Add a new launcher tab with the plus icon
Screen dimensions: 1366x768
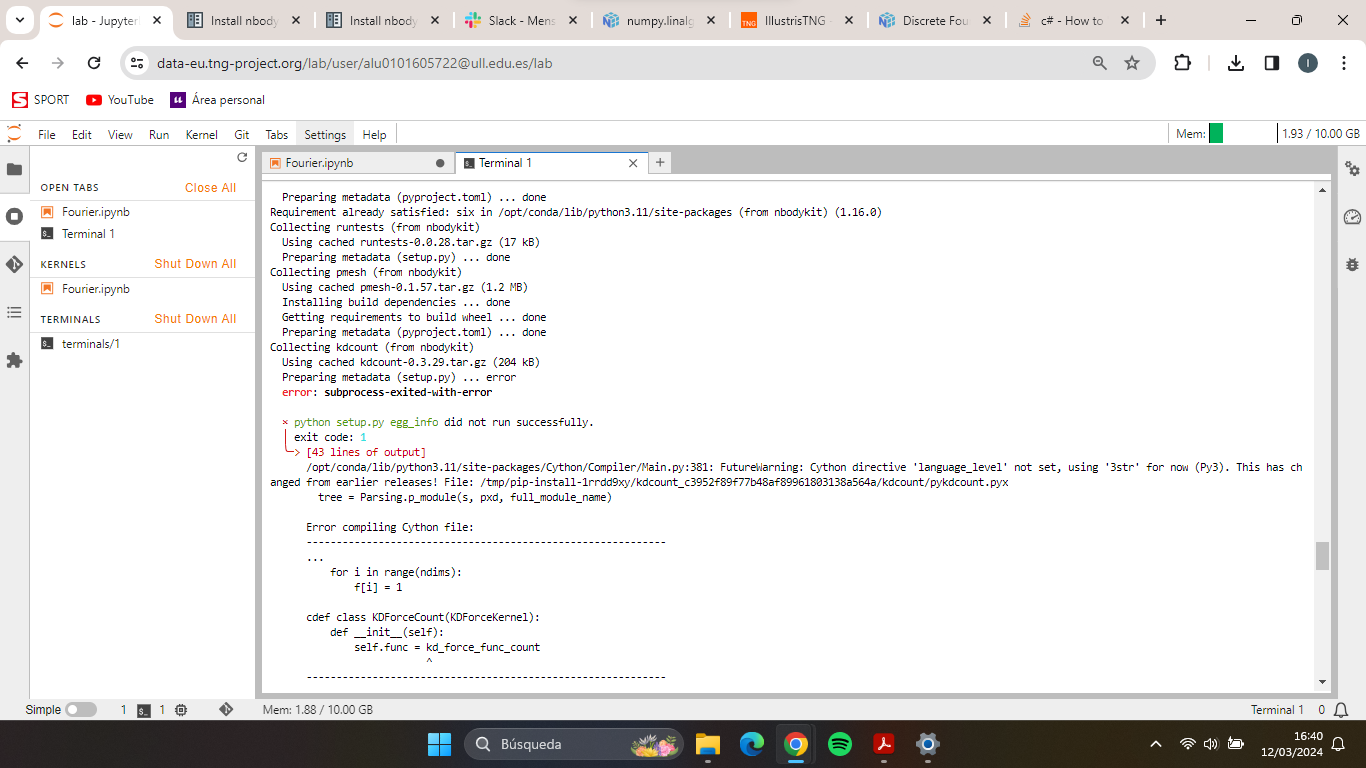[x=660, y=162]
